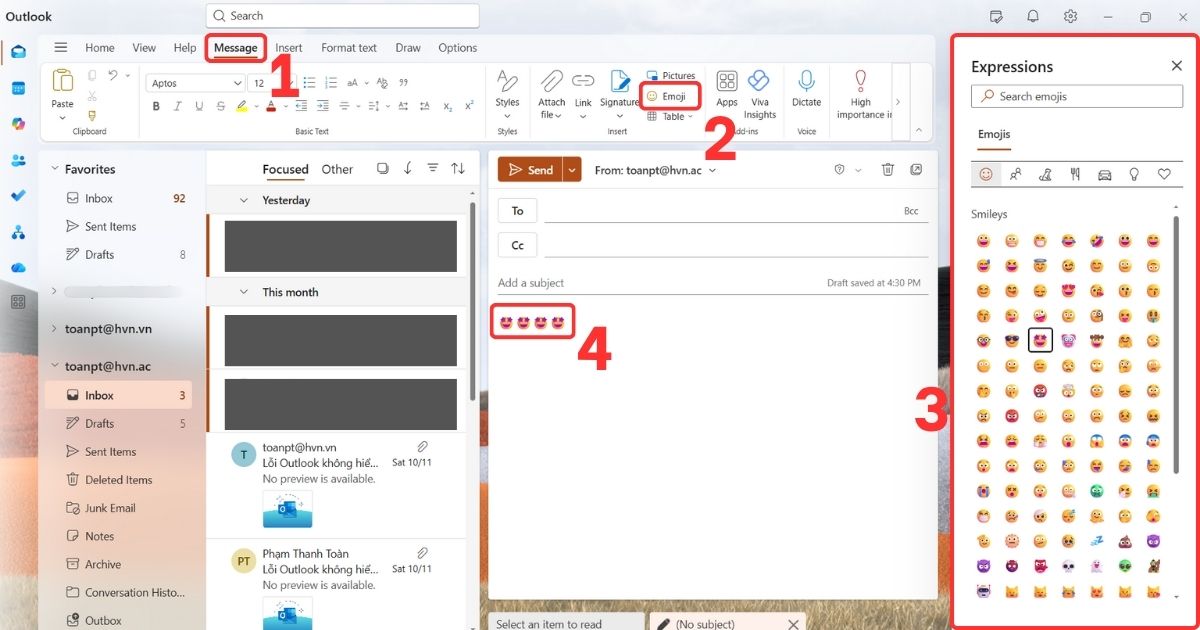1200x630 pixels.
Task: Open the Aptos font family dropdown
Action: [x=195, y=82]
